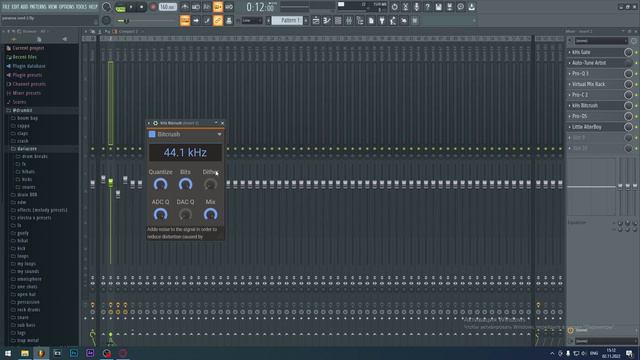Open the mixer view icon
The width and height of the screenshot is (640, 360).
pos(349,20)
